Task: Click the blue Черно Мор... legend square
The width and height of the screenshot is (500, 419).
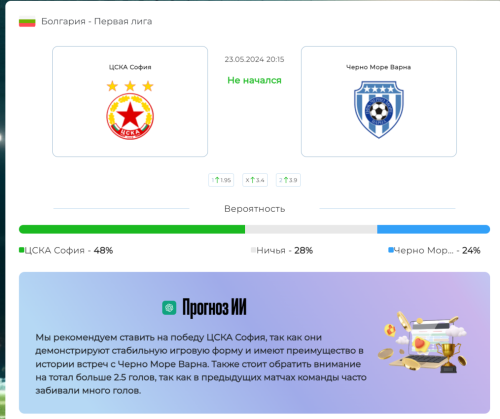Action: coord(391,250)
